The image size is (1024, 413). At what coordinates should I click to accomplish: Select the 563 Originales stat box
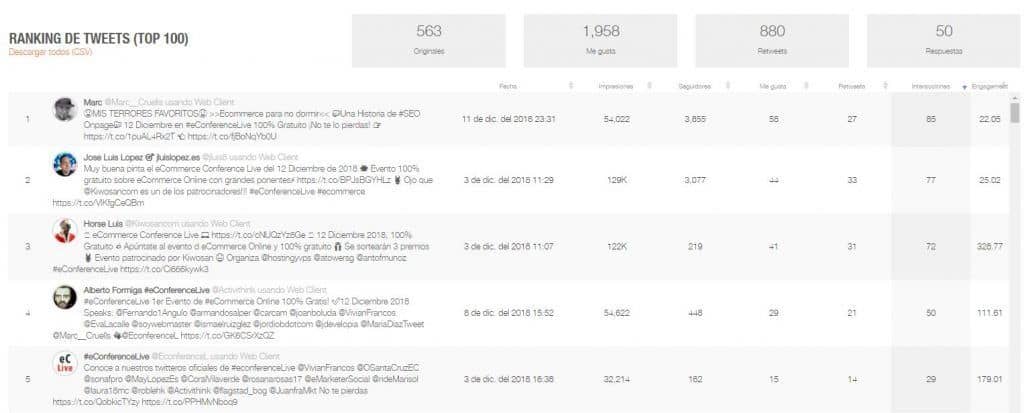click(x=428, y=41)
